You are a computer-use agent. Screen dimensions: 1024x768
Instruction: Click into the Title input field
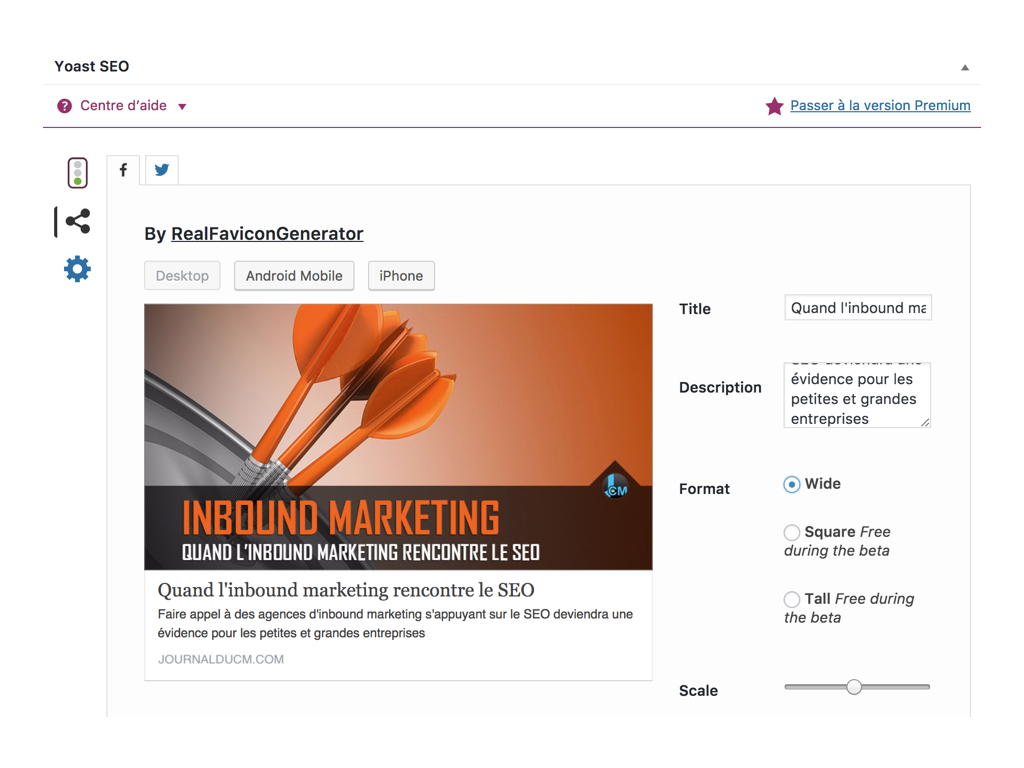click(858, 308)
